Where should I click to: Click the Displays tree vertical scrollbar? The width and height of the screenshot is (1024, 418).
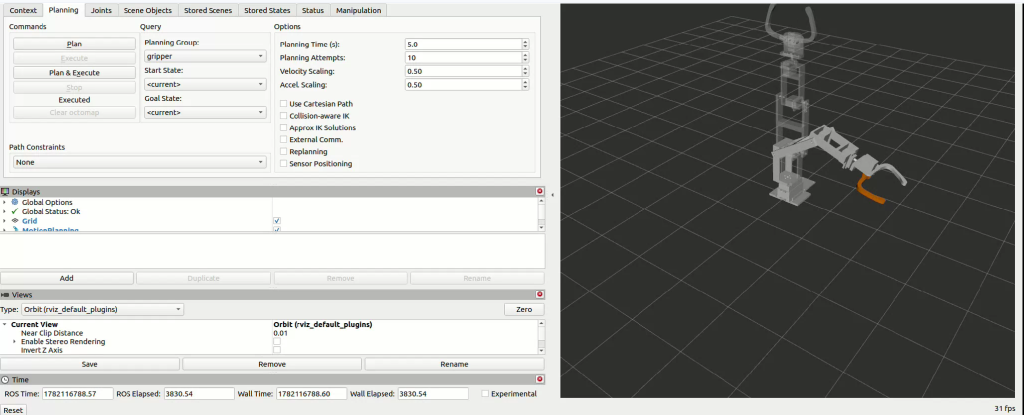(x=541, y=214)
